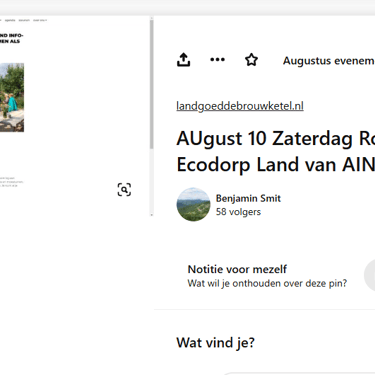Select the agenda item in pinned page

coord(10,20)
